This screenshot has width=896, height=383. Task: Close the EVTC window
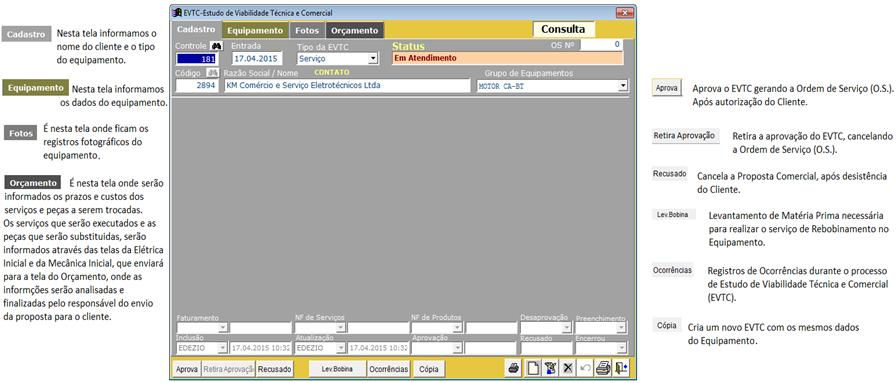[625, 13]
